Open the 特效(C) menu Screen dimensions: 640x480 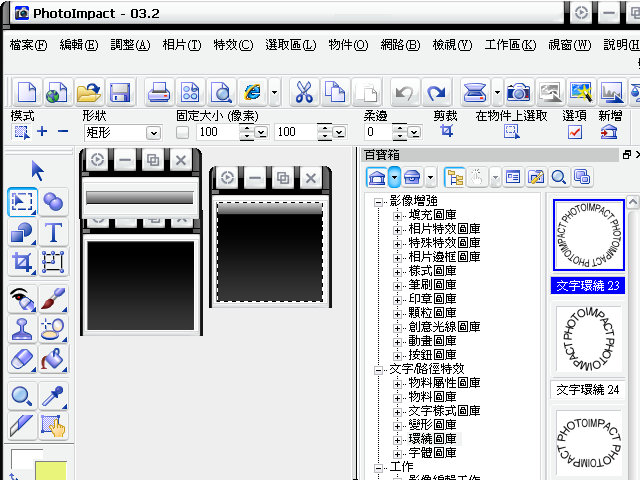click(233, 44)
